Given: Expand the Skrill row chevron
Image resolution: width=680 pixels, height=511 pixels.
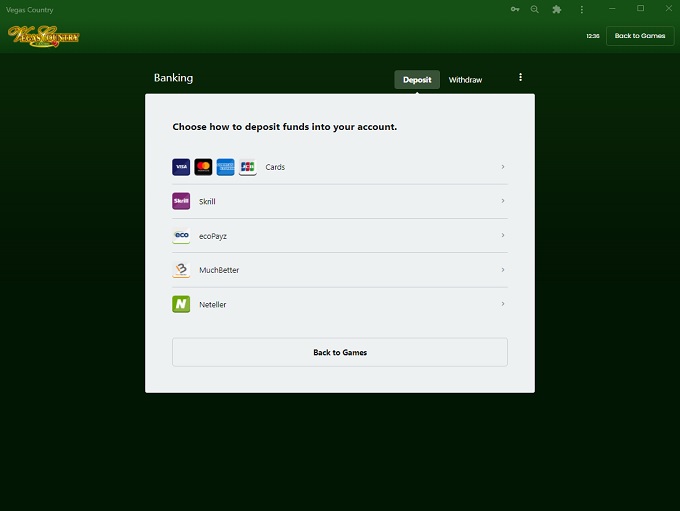Looking at the screenshot, I should (502, 201).
